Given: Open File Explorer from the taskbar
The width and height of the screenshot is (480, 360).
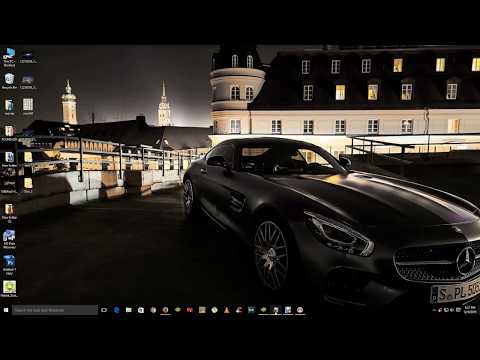Looking at the screenshot, I should click(129, 310).
